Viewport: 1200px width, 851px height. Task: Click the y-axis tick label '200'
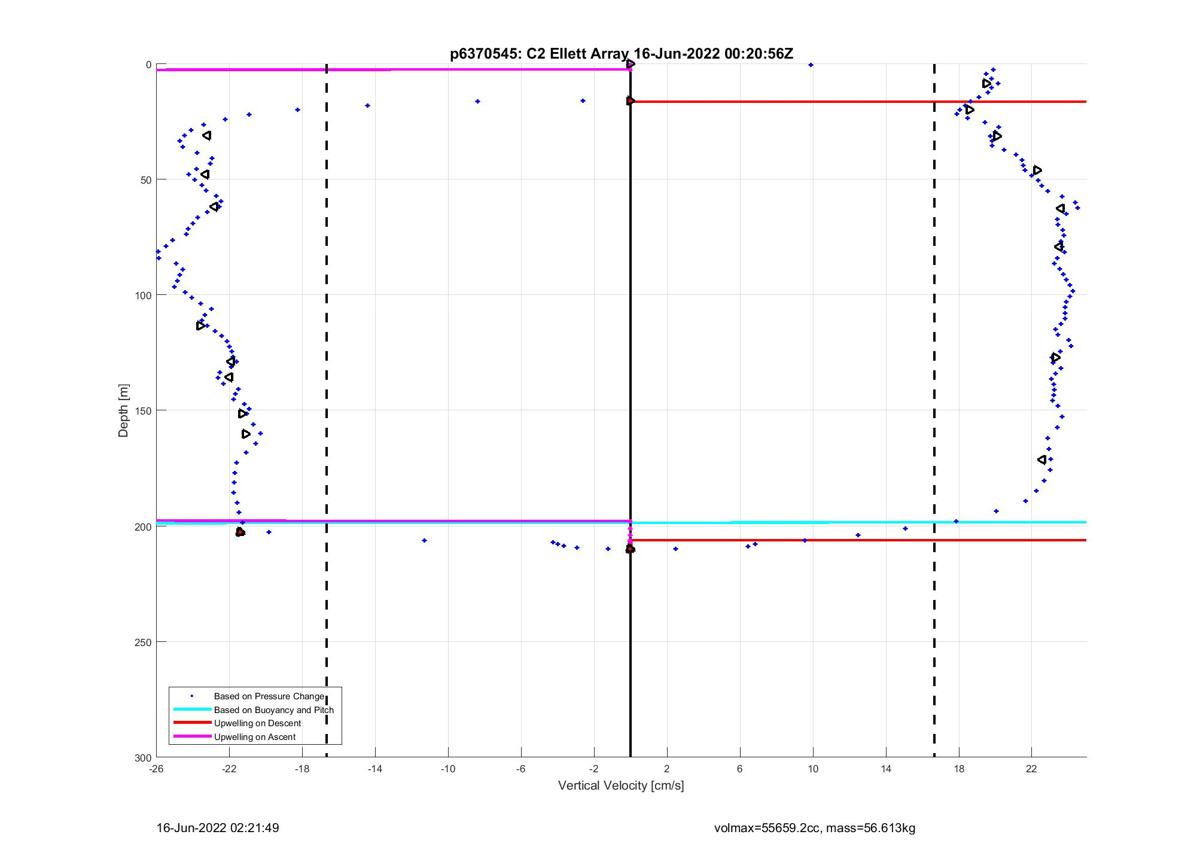pos(142,526)
